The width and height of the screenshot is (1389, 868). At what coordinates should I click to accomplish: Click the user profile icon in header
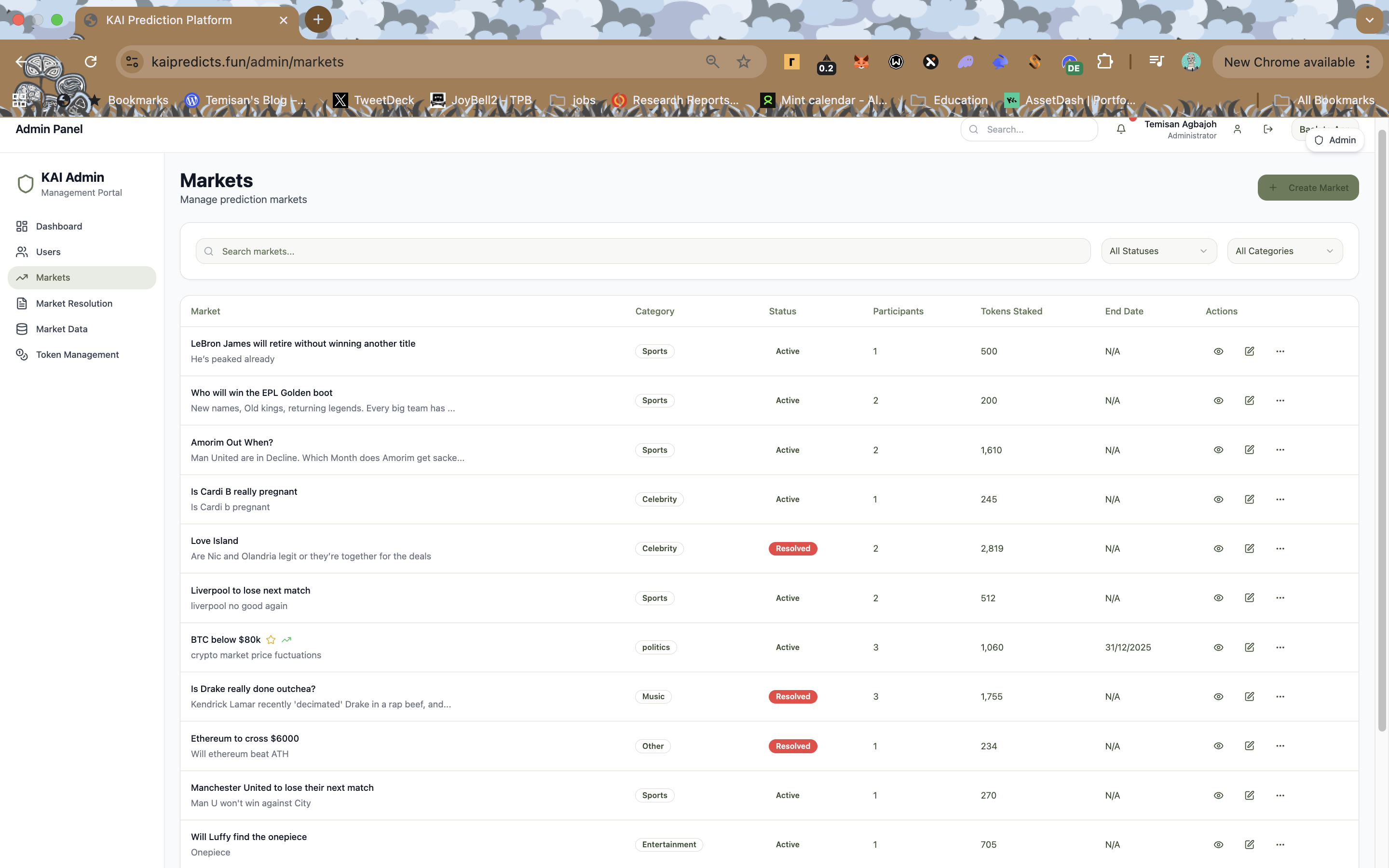coord(1237,129)
